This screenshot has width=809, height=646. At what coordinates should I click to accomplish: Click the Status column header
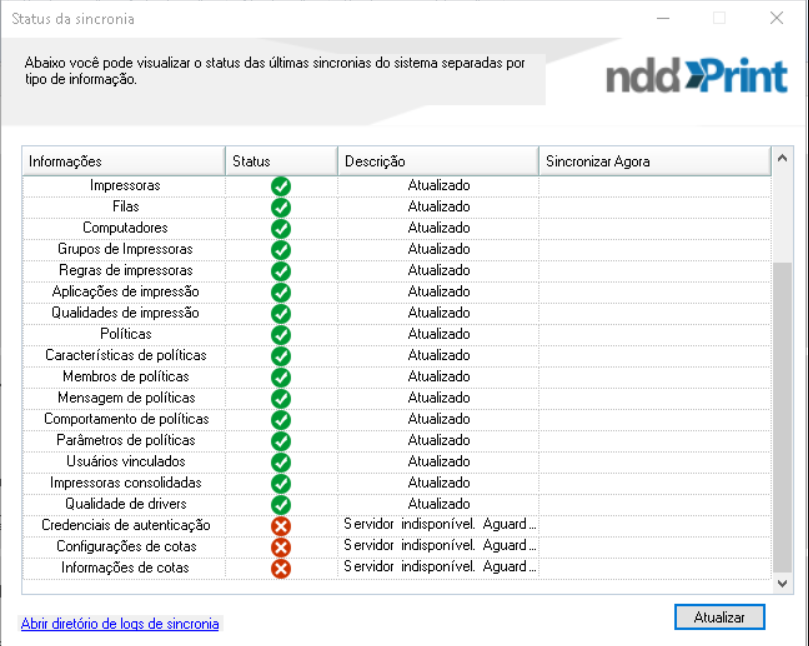pos(280,160)
